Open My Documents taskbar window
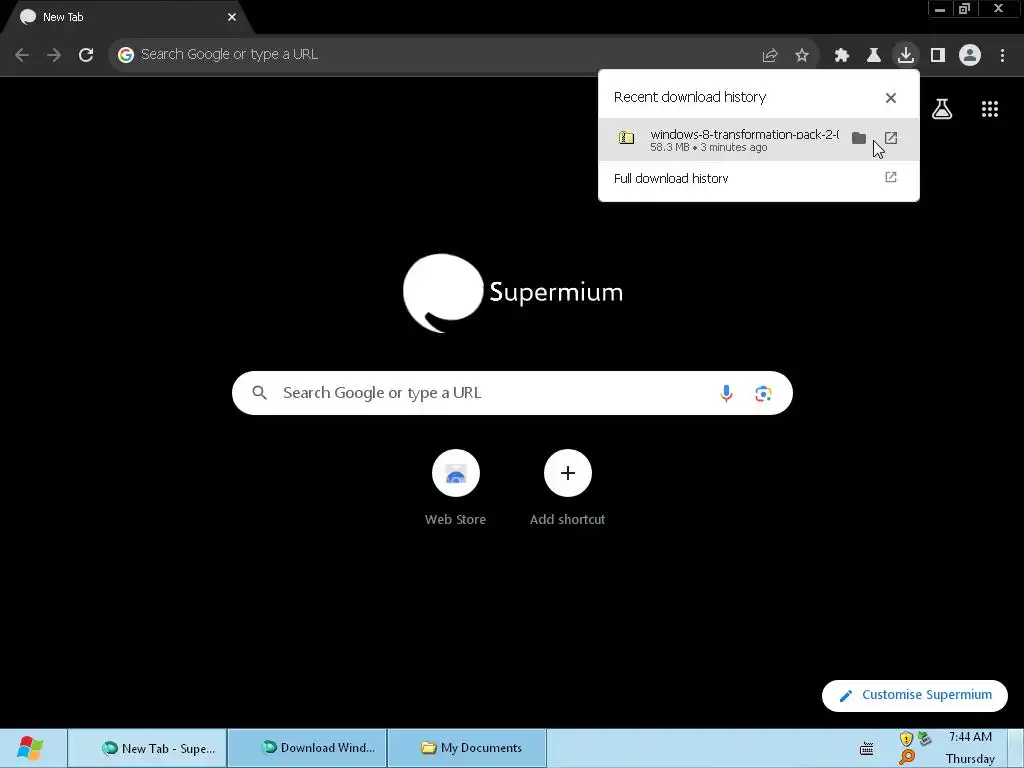This screenshot has height=768, width=1024. (467, 748)
